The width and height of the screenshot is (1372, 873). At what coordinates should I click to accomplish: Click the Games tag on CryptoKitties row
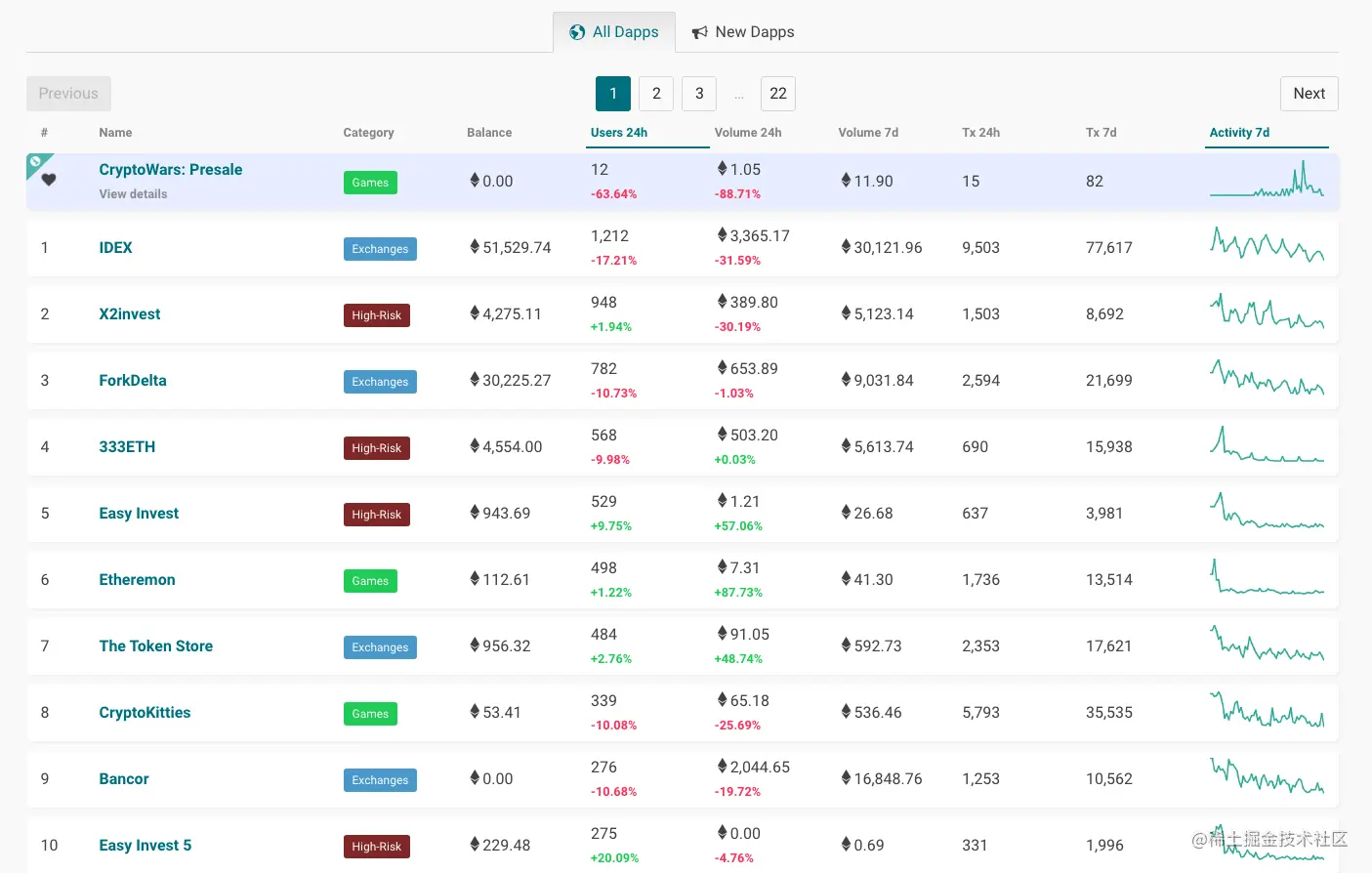tap(370, 714)
